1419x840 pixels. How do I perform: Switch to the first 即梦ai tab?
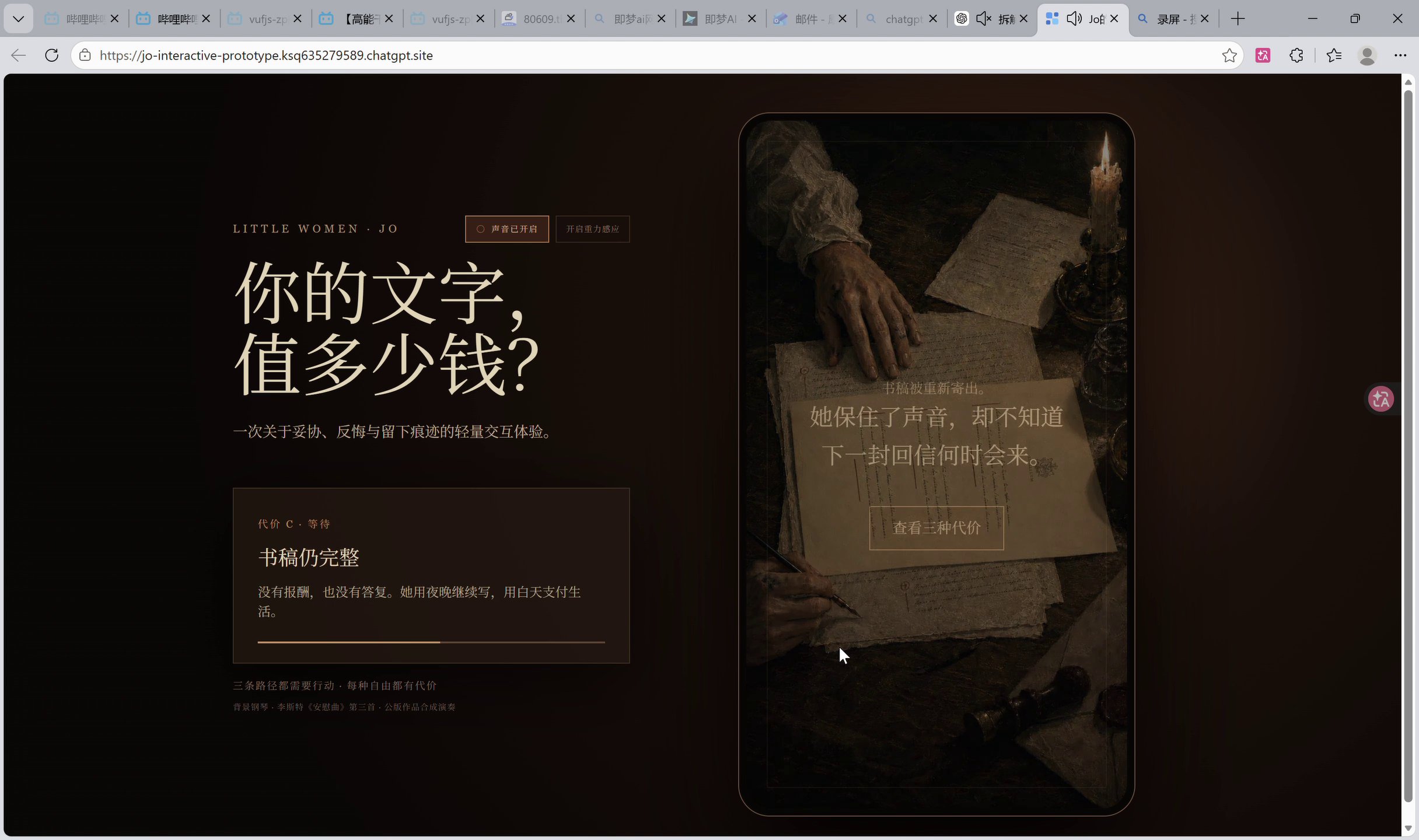[x=630, y=19]
